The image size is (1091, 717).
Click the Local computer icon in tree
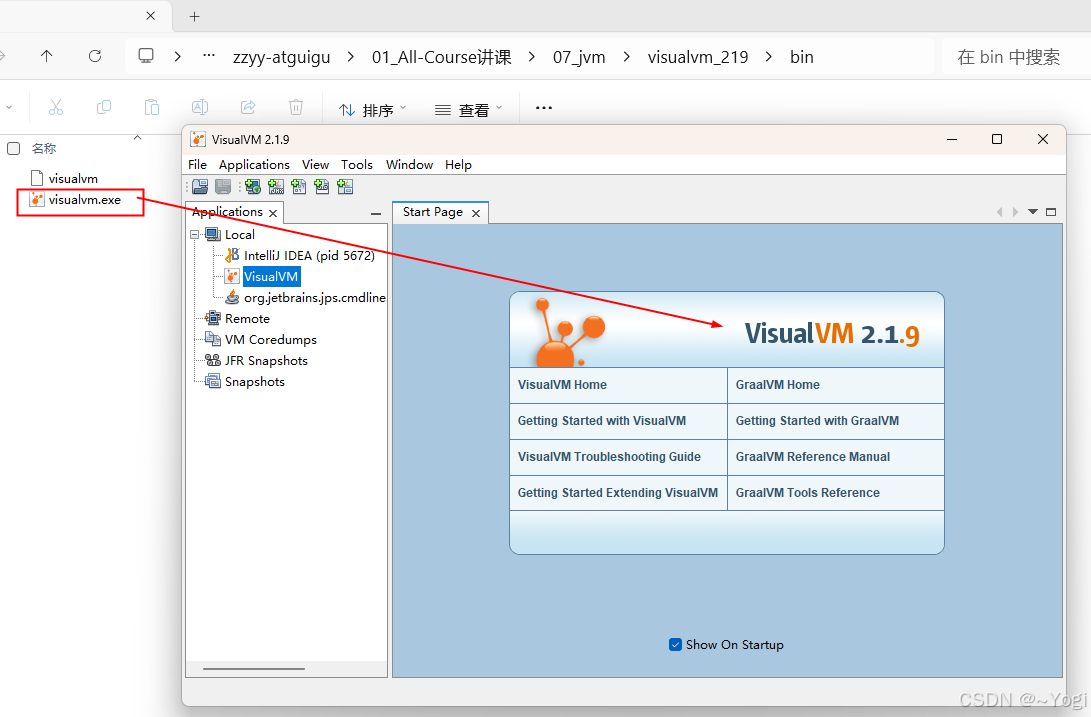(x=213, y=235)
